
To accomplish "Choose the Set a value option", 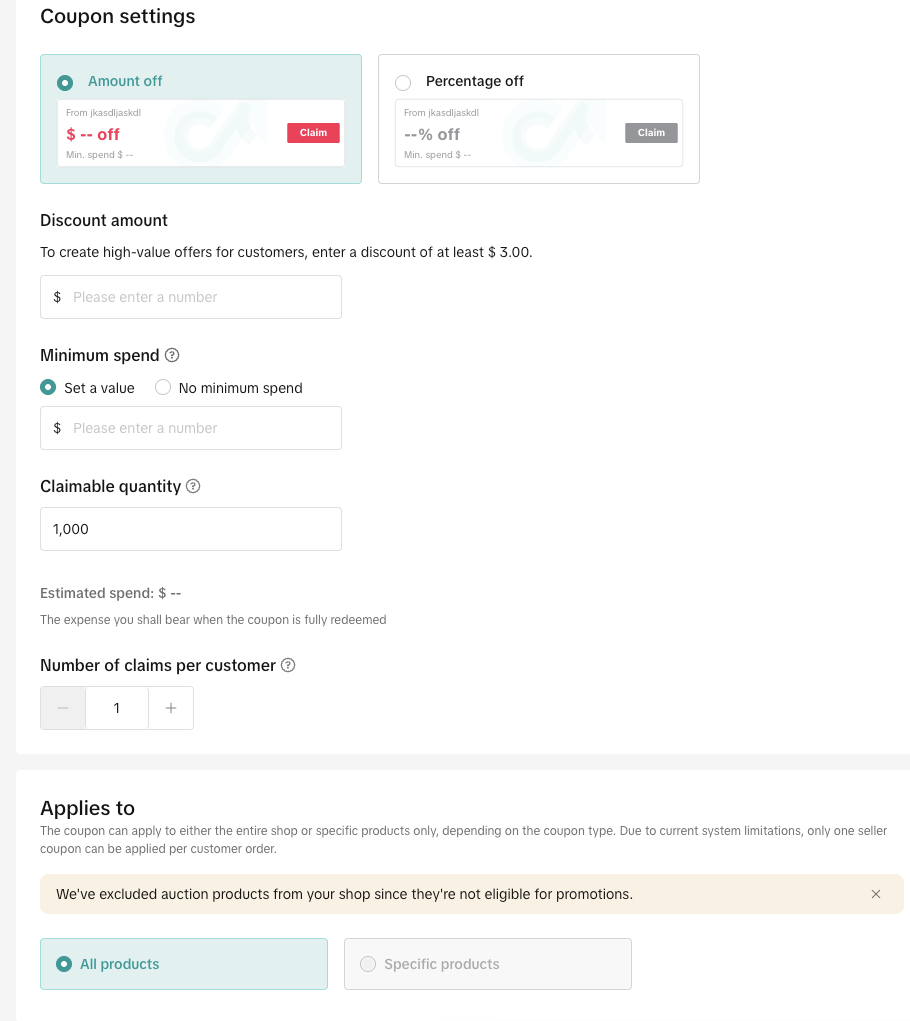I will [48, 388].
